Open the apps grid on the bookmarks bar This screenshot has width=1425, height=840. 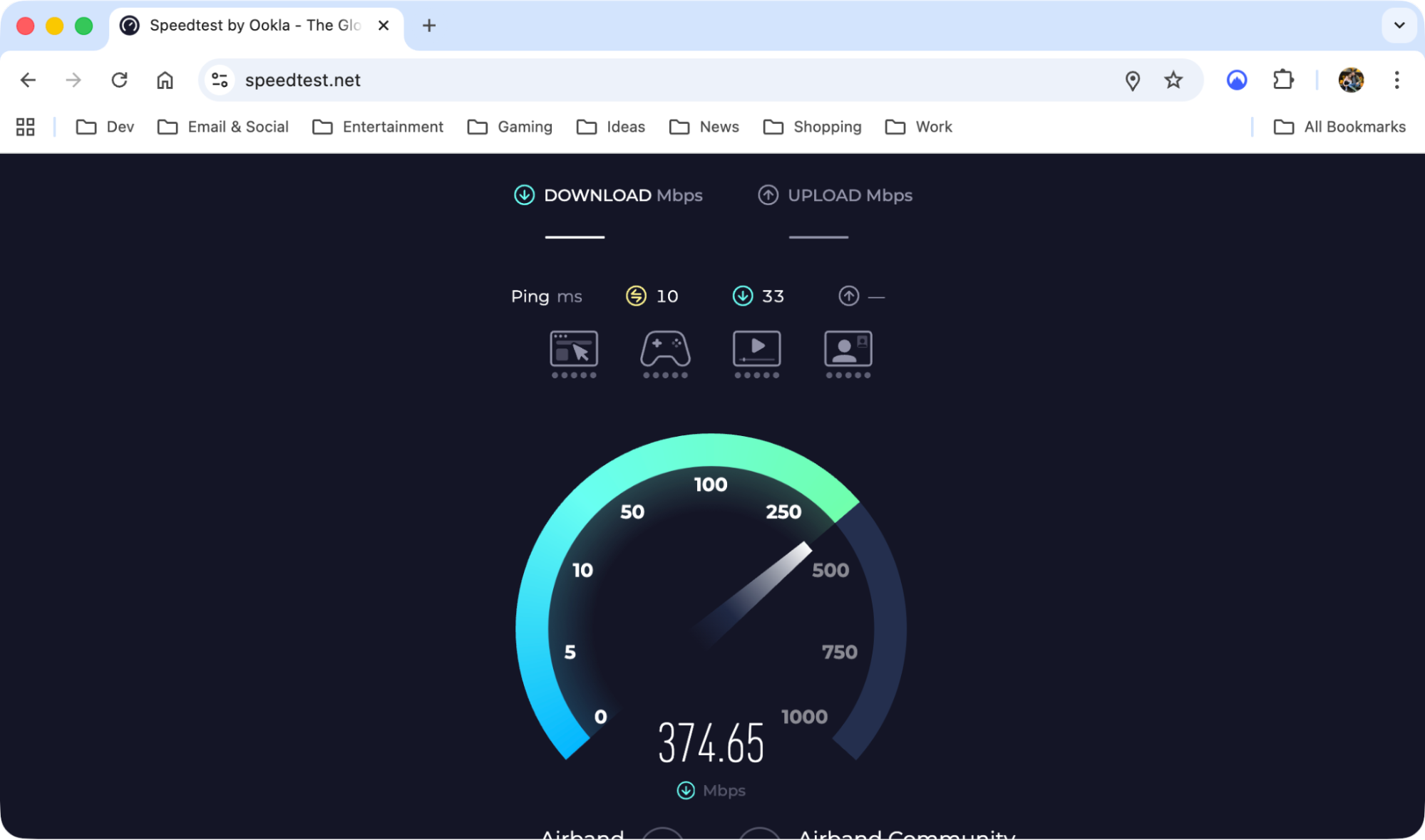25,126
